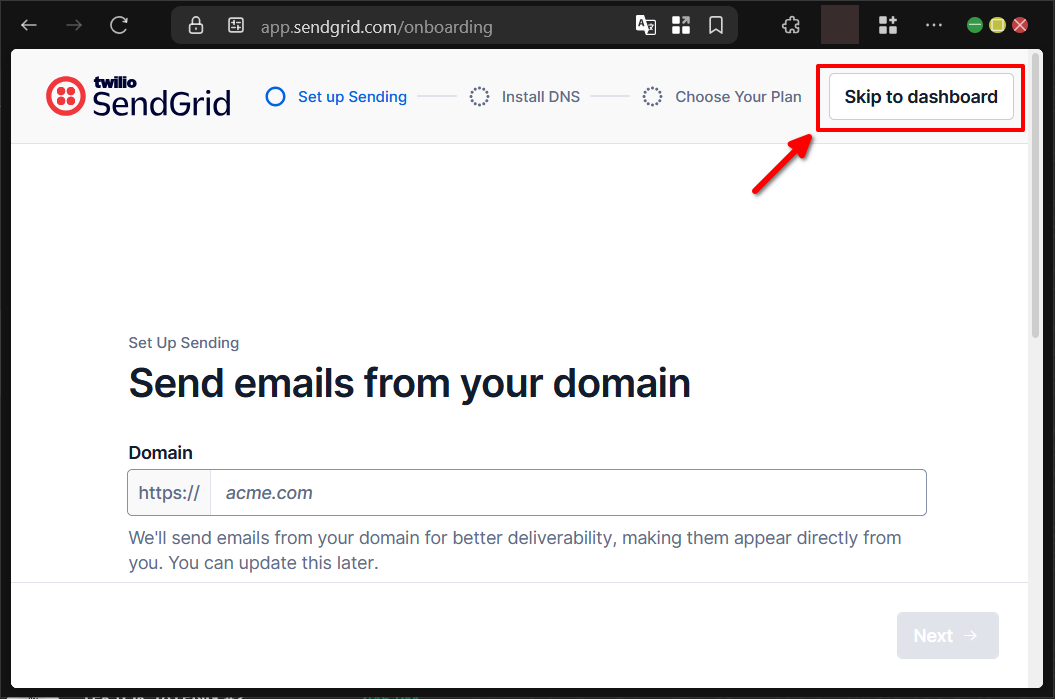This screenshot has height=699, width=1055.
Task: Click the site security lock icon
Action: pyautogui.click(x=195, y=24)
